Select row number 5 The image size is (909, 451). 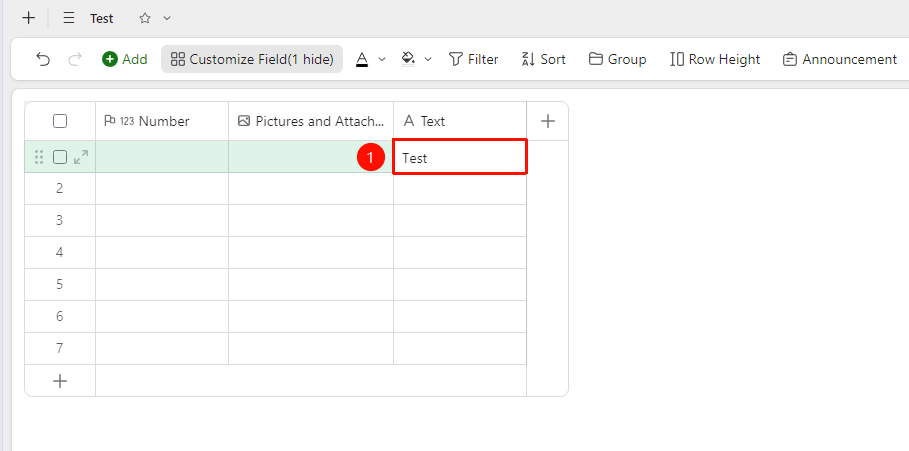[60, 284]
